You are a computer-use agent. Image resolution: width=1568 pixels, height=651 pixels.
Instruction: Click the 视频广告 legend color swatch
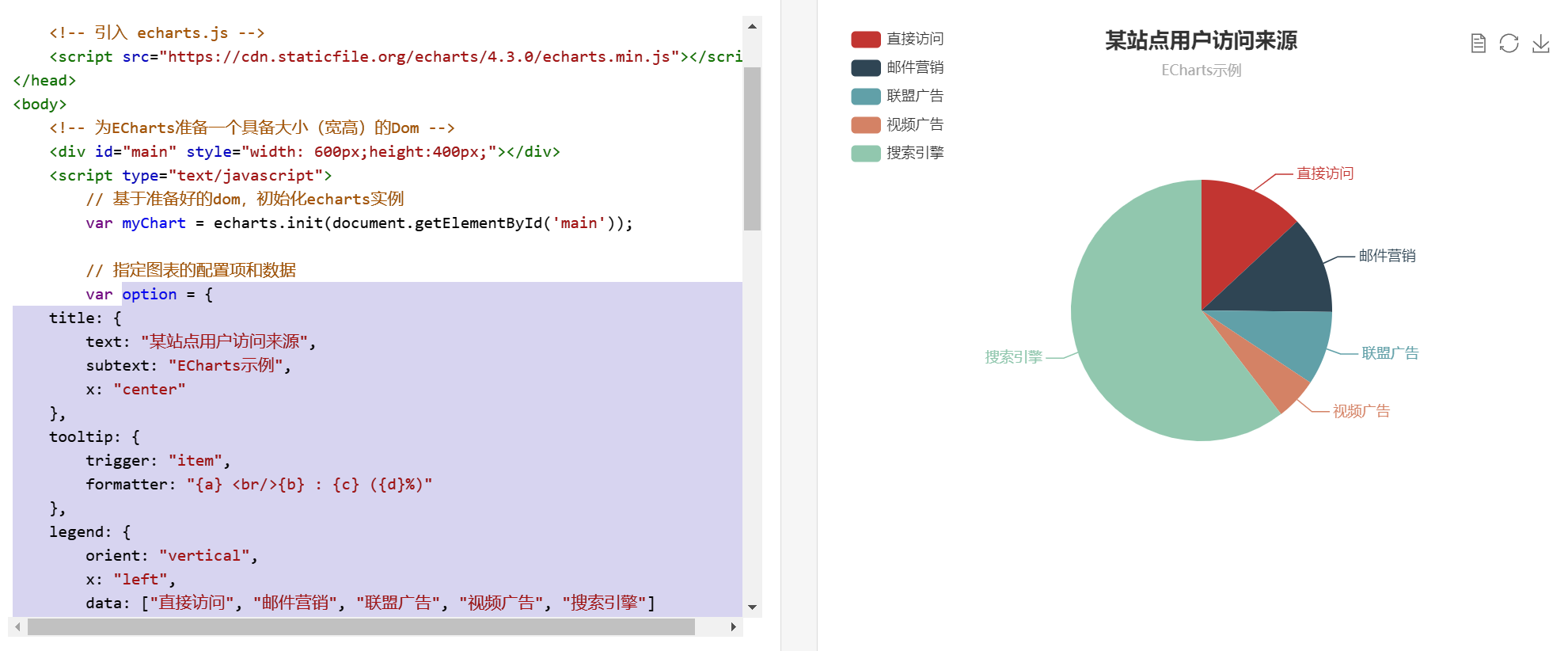865,124
